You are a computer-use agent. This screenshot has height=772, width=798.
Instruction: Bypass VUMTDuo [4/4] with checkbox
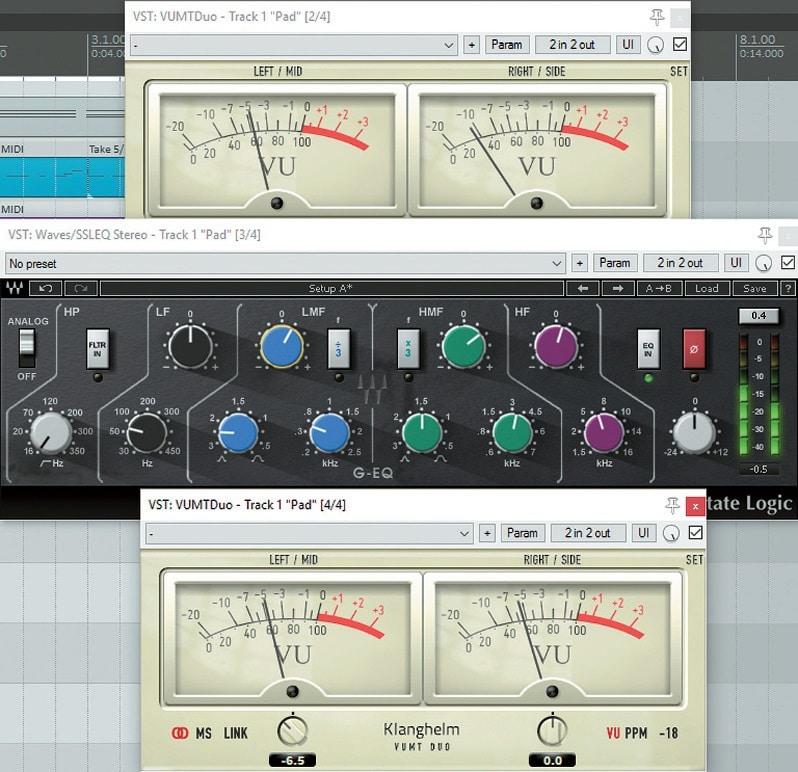(695, 532)
